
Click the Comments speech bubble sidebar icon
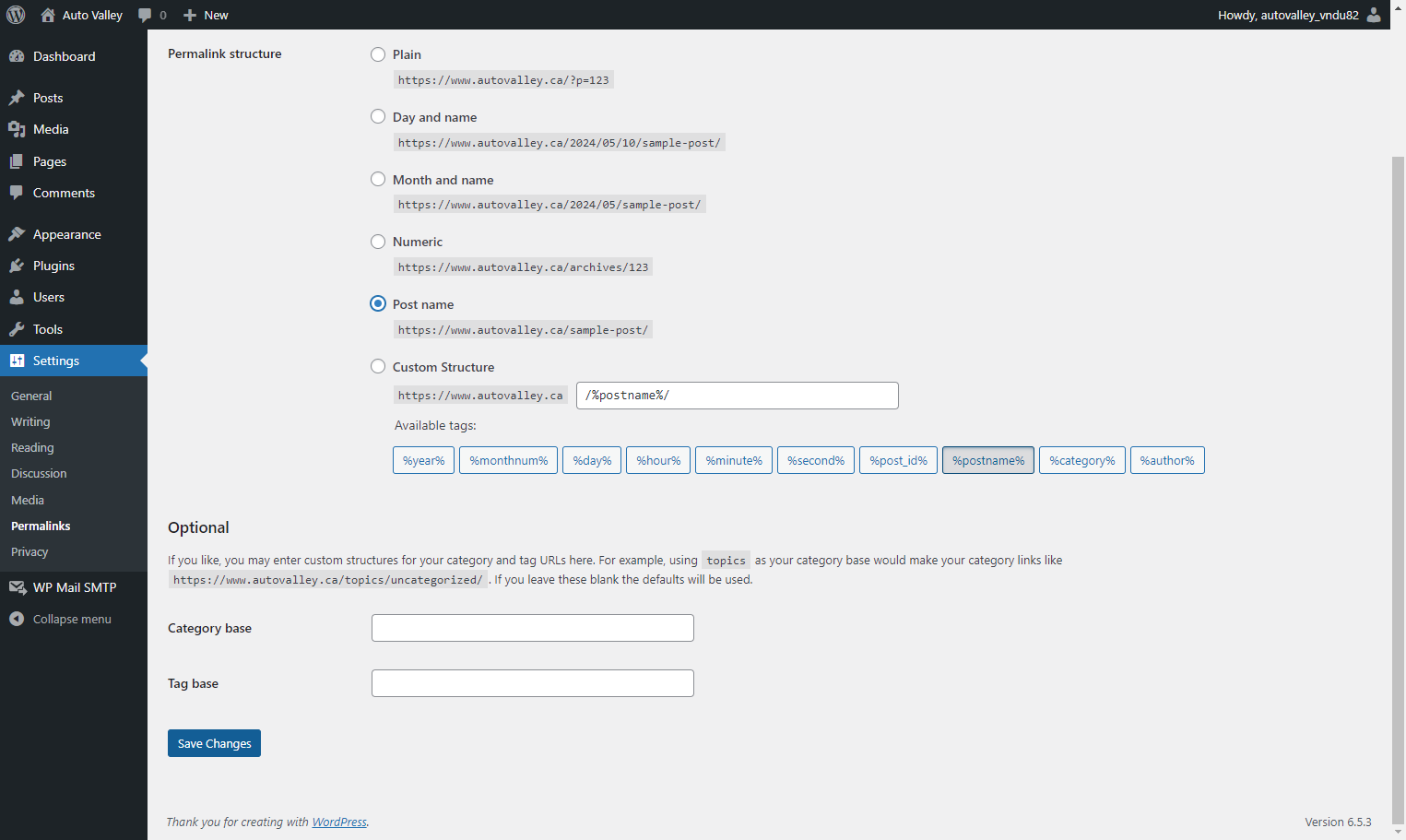point(17,193)
